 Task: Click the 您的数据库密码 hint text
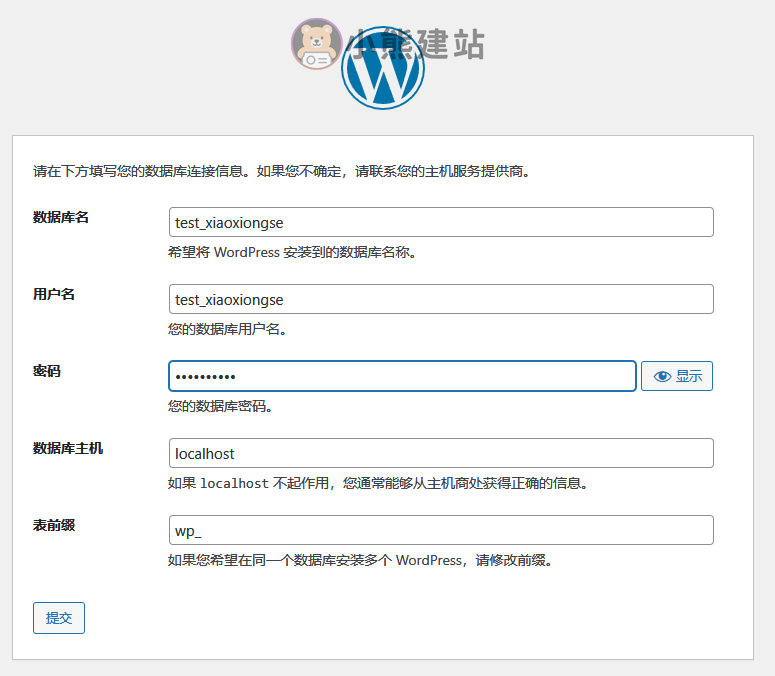click(221, 406)
